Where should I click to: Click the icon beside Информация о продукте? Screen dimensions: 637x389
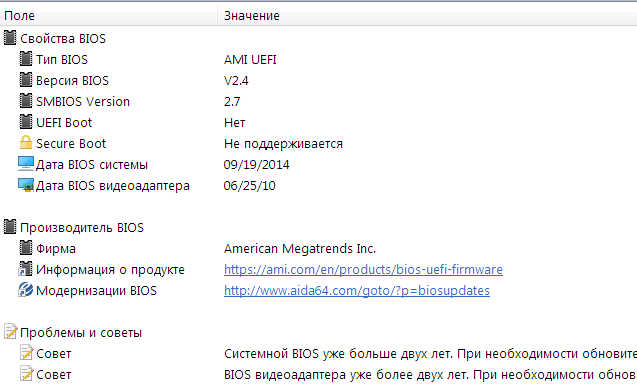coord(26,269)
